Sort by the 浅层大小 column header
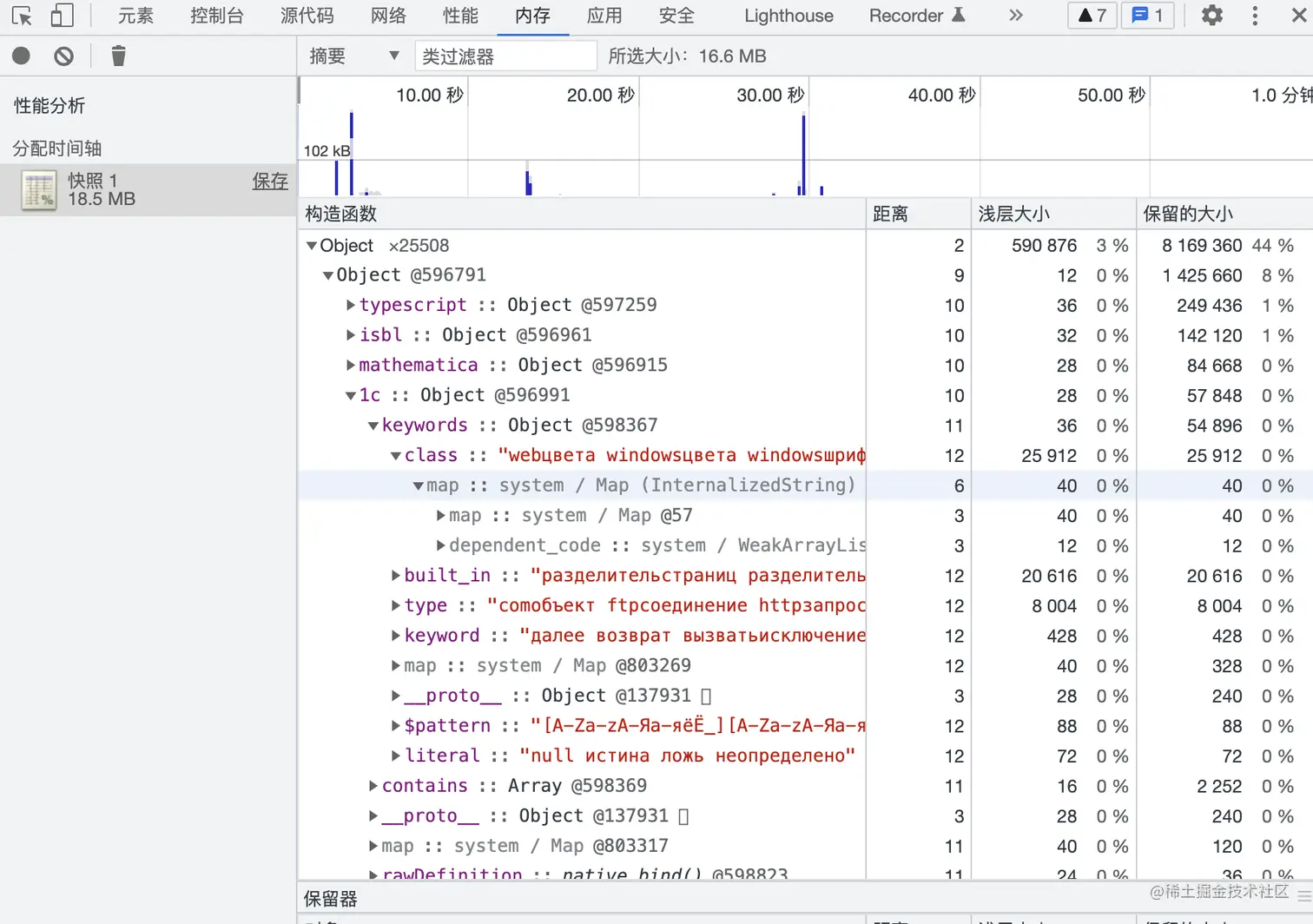The height and width of the screenshot is (924, 1313). click(x=1053, y=214)
